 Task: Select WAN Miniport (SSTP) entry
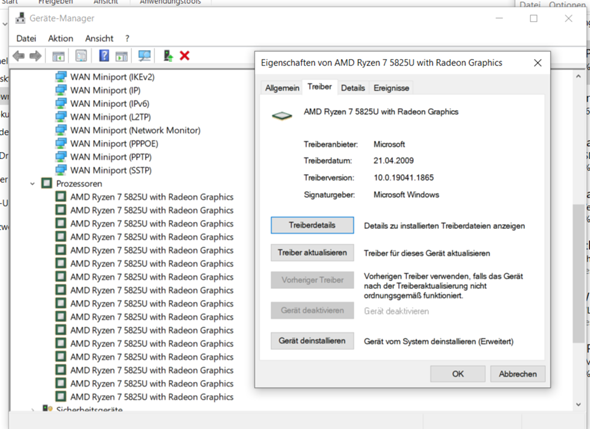(111, 170)
